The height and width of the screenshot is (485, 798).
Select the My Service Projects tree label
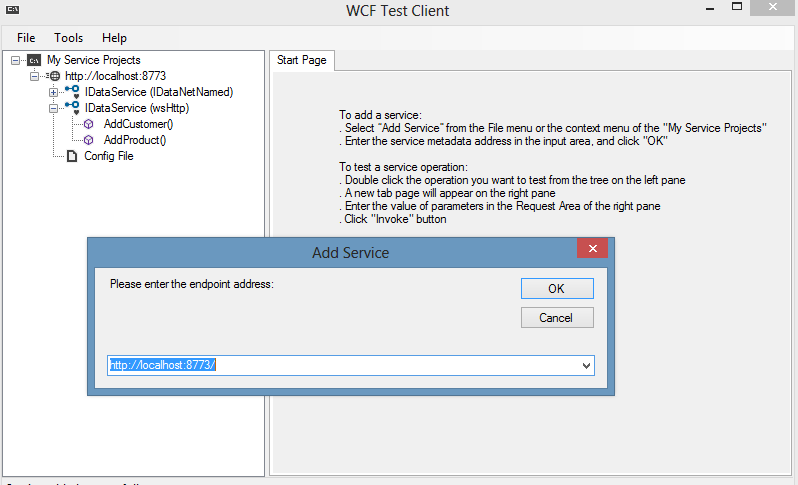tap(94, 60)
